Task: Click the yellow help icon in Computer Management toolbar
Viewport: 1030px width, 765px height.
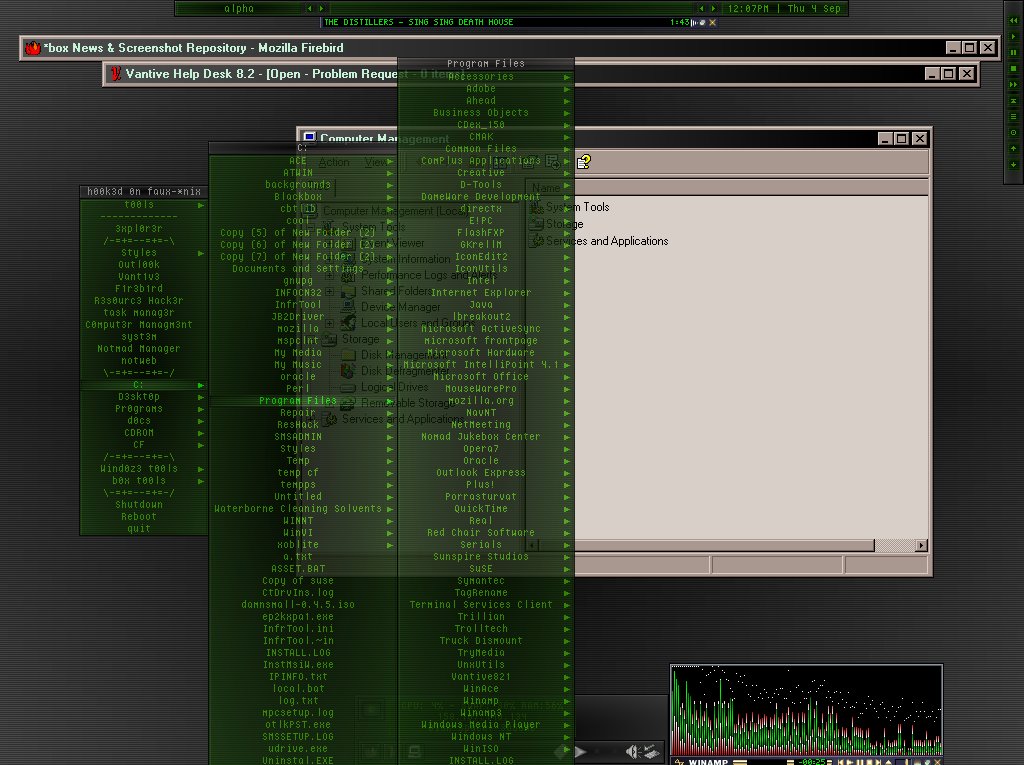Action: tap(583, 162)
